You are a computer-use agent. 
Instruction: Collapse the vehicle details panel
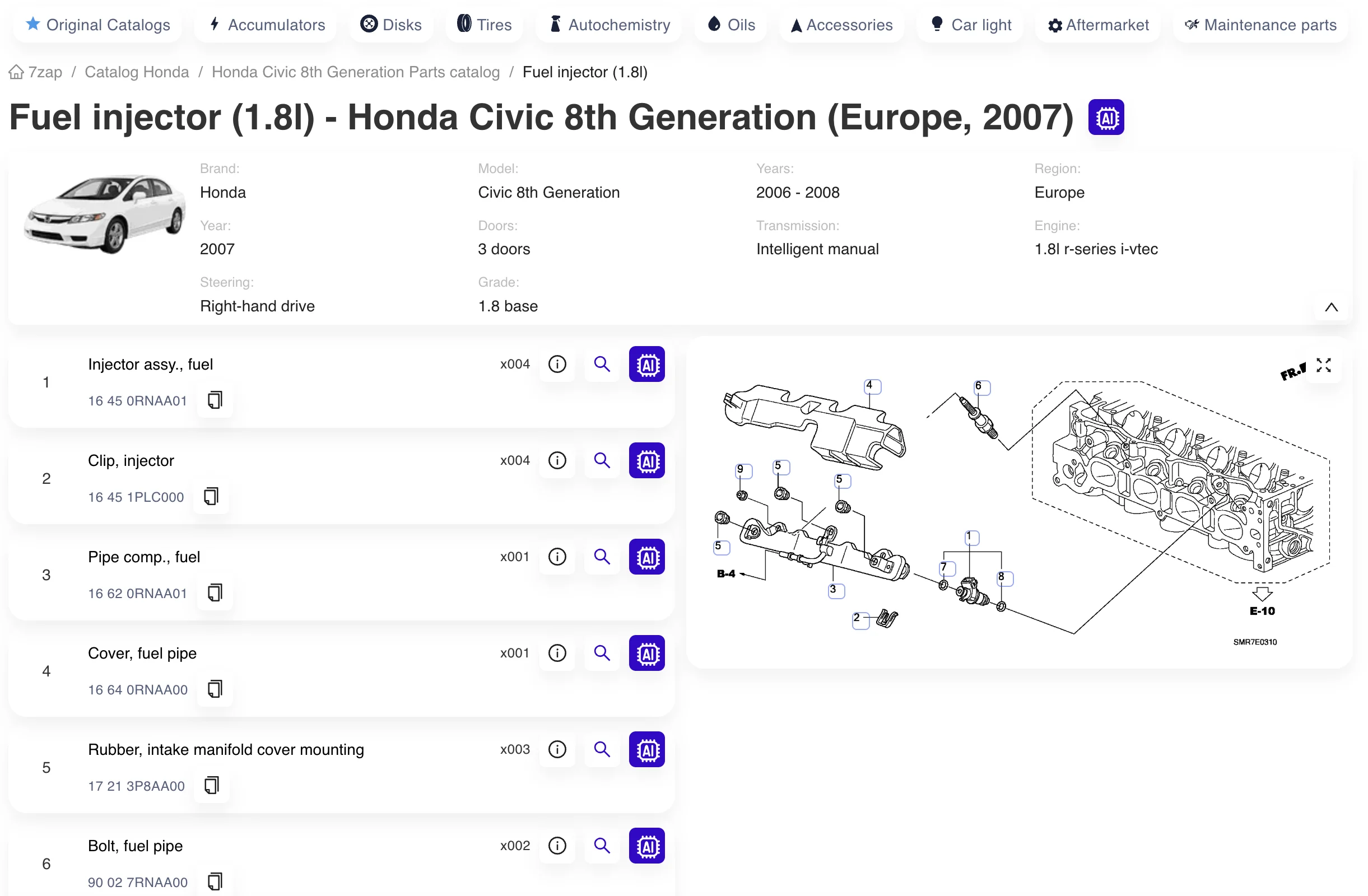1330,307
